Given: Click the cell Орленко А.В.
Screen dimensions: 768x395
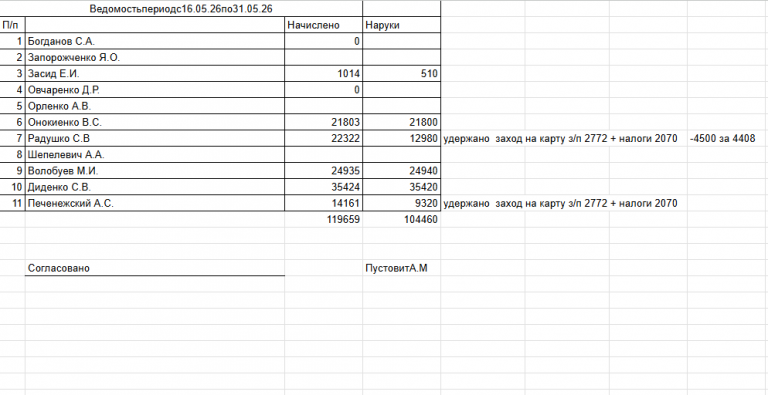Looking at the screenshot, I should click(x=155, y=106).
